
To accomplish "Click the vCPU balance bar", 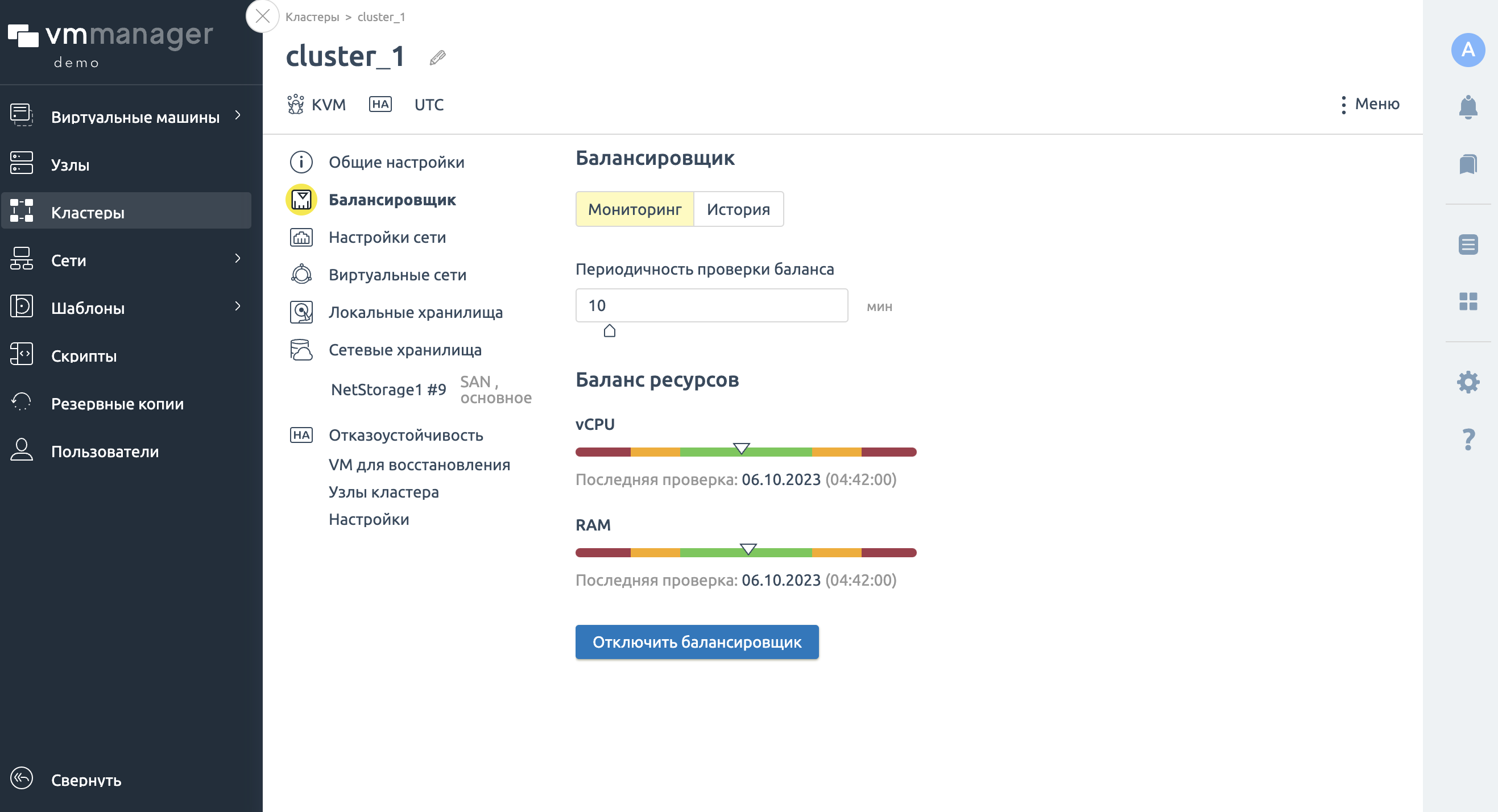I will [746, 452].
